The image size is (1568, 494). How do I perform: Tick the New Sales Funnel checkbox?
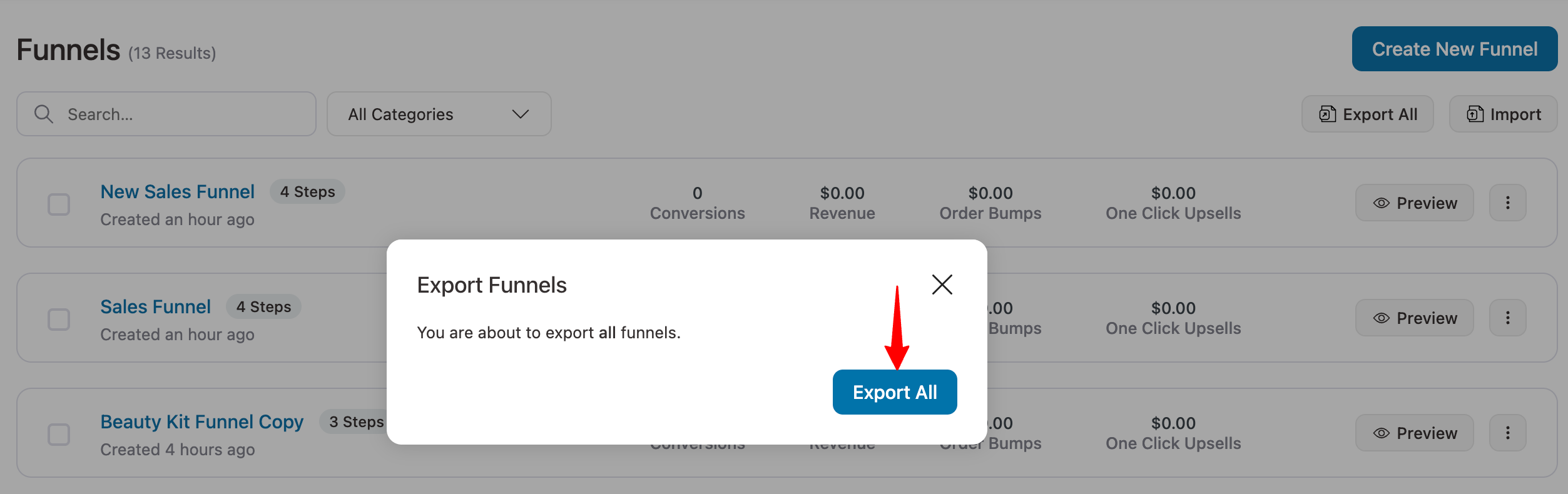[59, 204]
